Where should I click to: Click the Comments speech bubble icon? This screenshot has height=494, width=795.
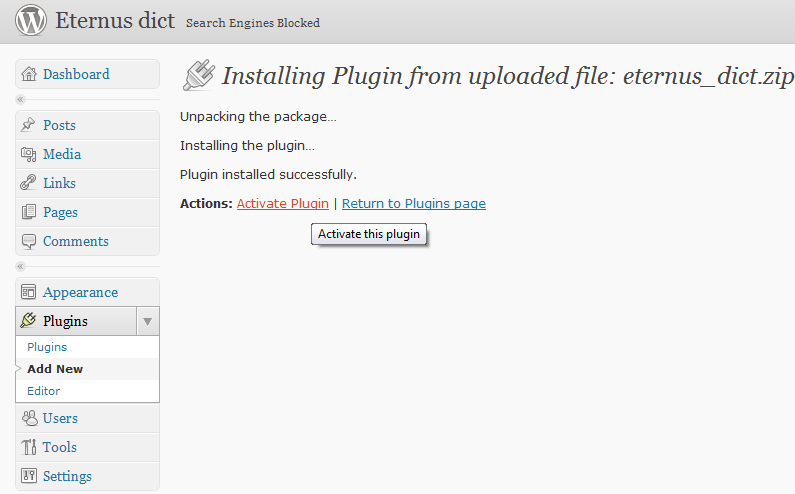[29, 241]
